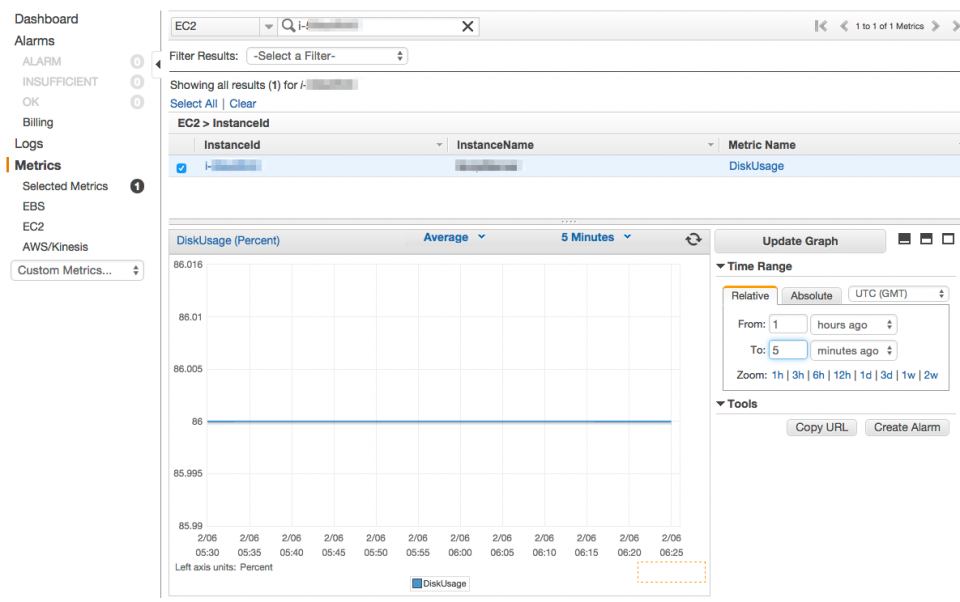This screenshot has width=960, height=602.
Task: Click the Clear link
Action: (242, 103)
